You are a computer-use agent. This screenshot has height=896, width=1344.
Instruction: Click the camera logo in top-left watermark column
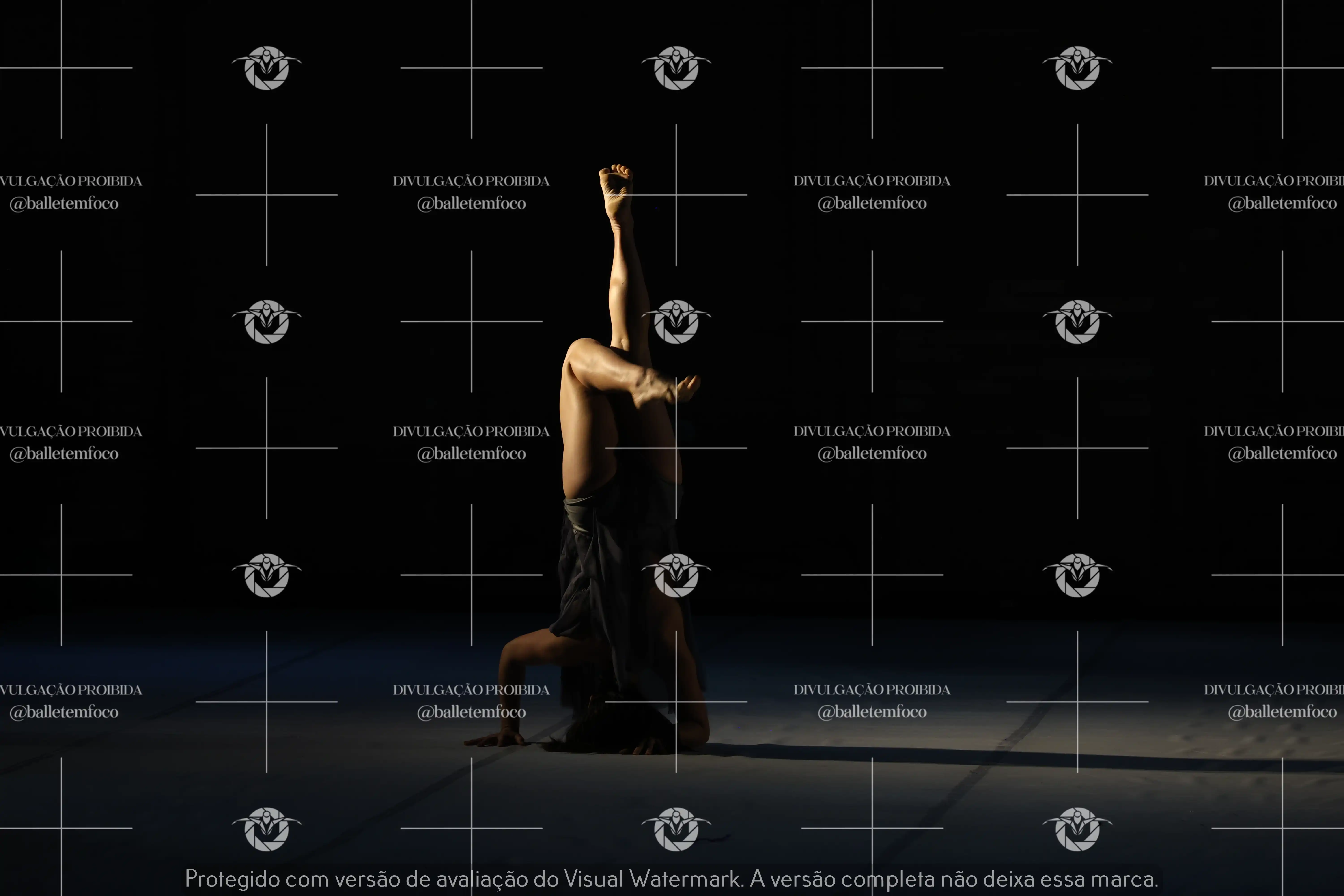[x=266, y=68]
